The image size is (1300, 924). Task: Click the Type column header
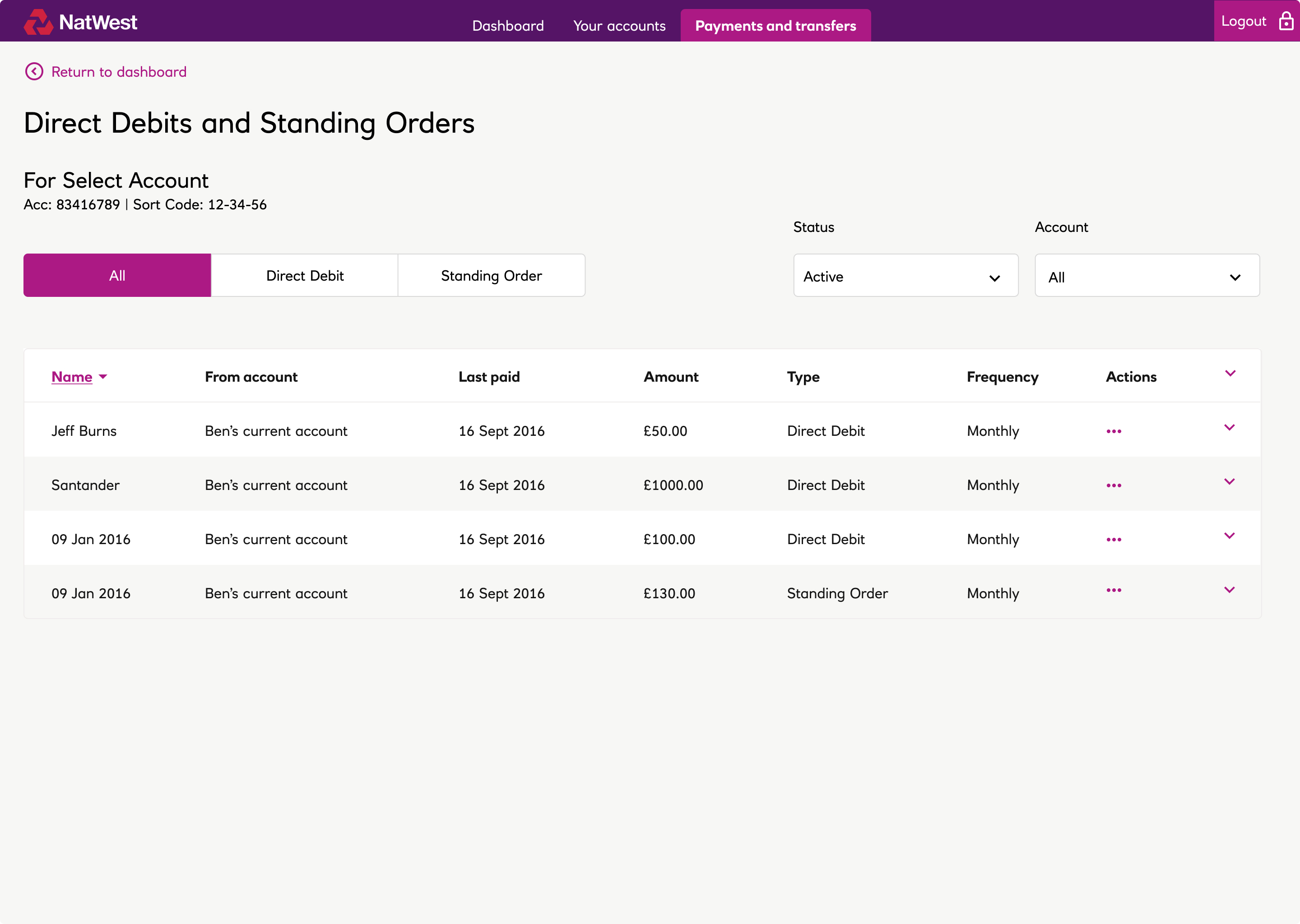point(803,377)
